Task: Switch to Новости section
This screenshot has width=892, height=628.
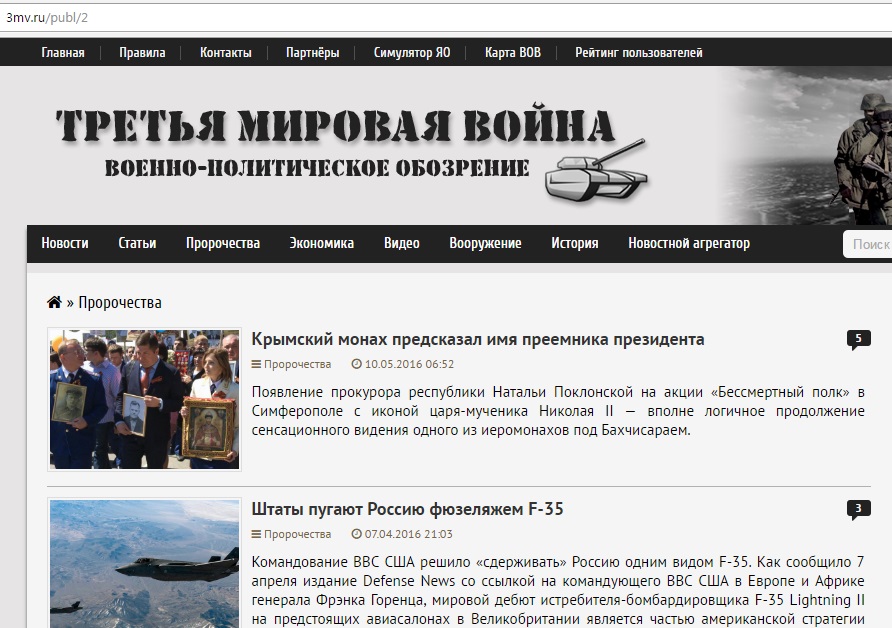Action: click(x=65, y=243)
